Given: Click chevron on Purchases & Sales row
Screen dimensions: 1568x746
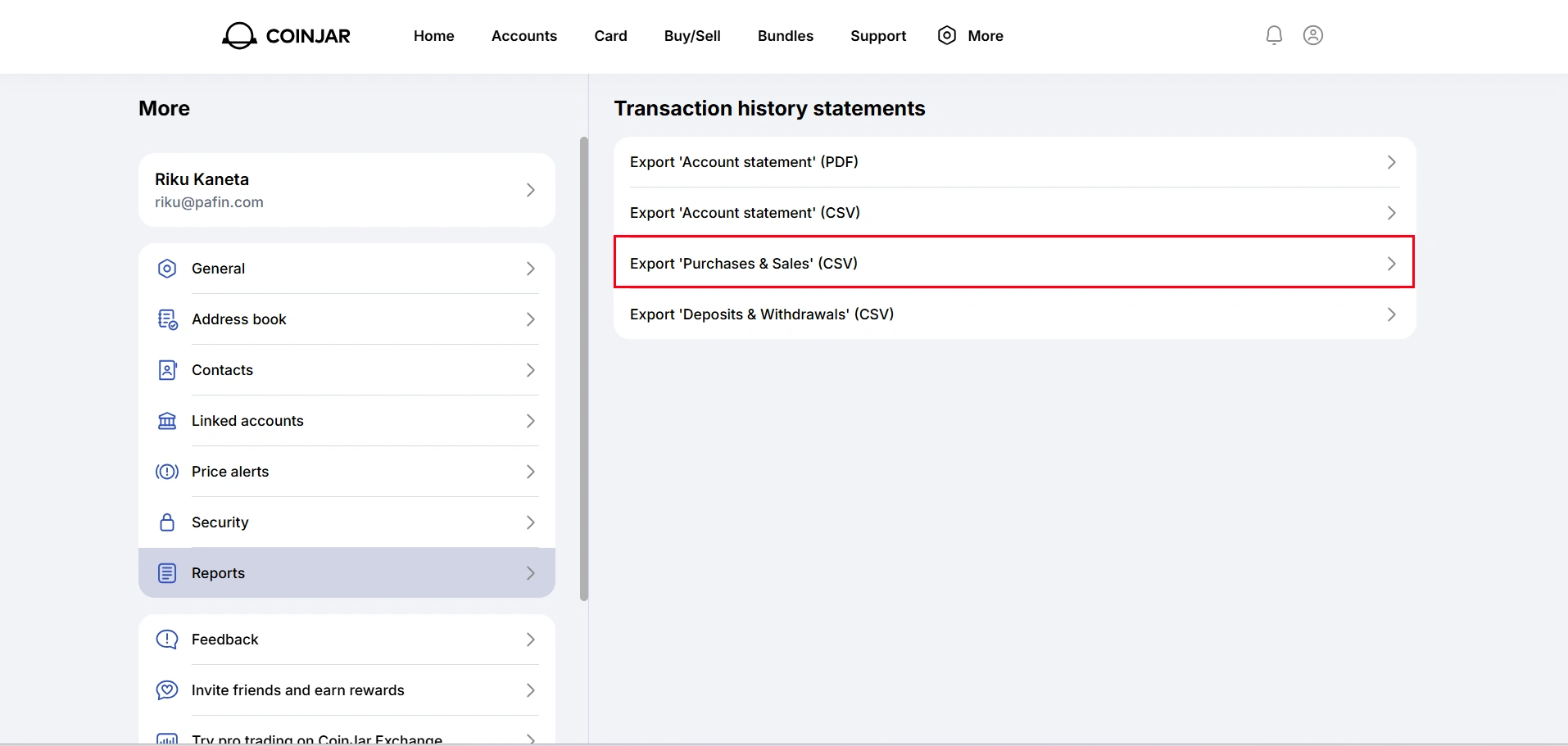Looking at the screenshot, I should click(1391, 264).
